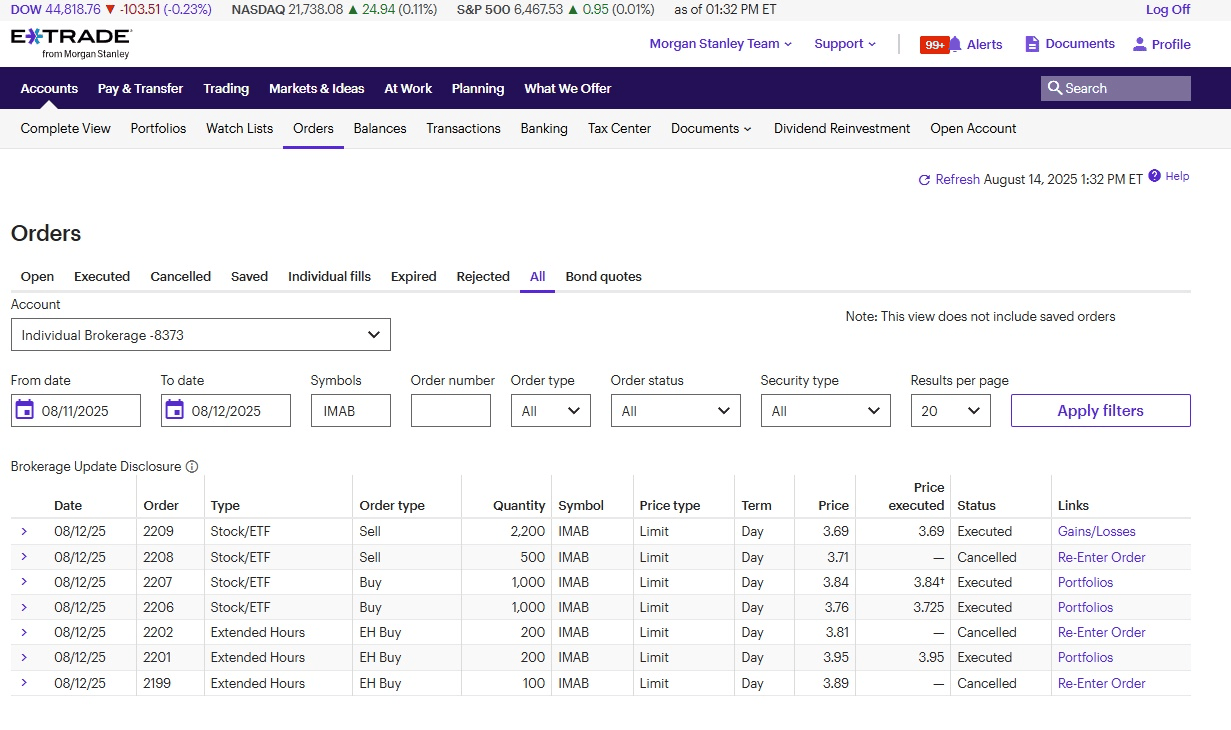
Task: Click Brokerage Update Disclosure info icon
Action: pyautogui.click(x=192, y=467)
